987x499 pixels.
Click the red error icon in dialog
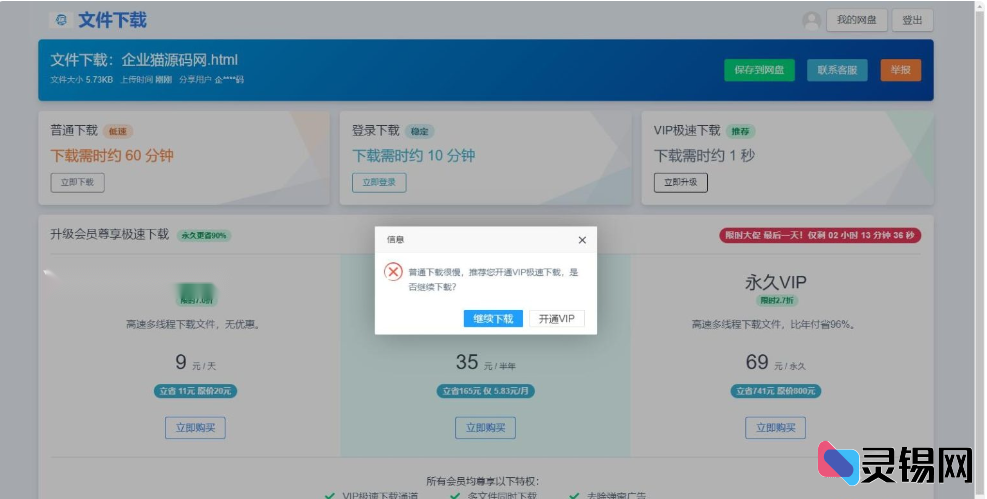[x=393, y=272]
